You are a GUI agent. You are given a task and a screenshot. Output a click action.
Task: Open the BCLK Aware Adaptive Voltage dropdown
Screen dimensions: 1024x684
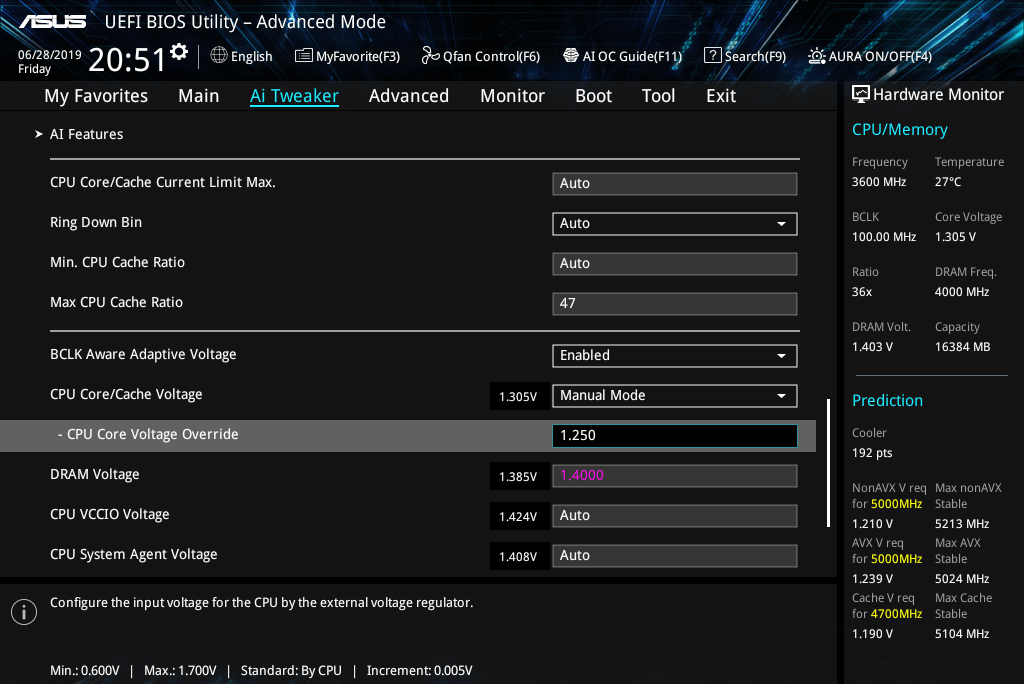pyautogui.click(x=675, y=355)
